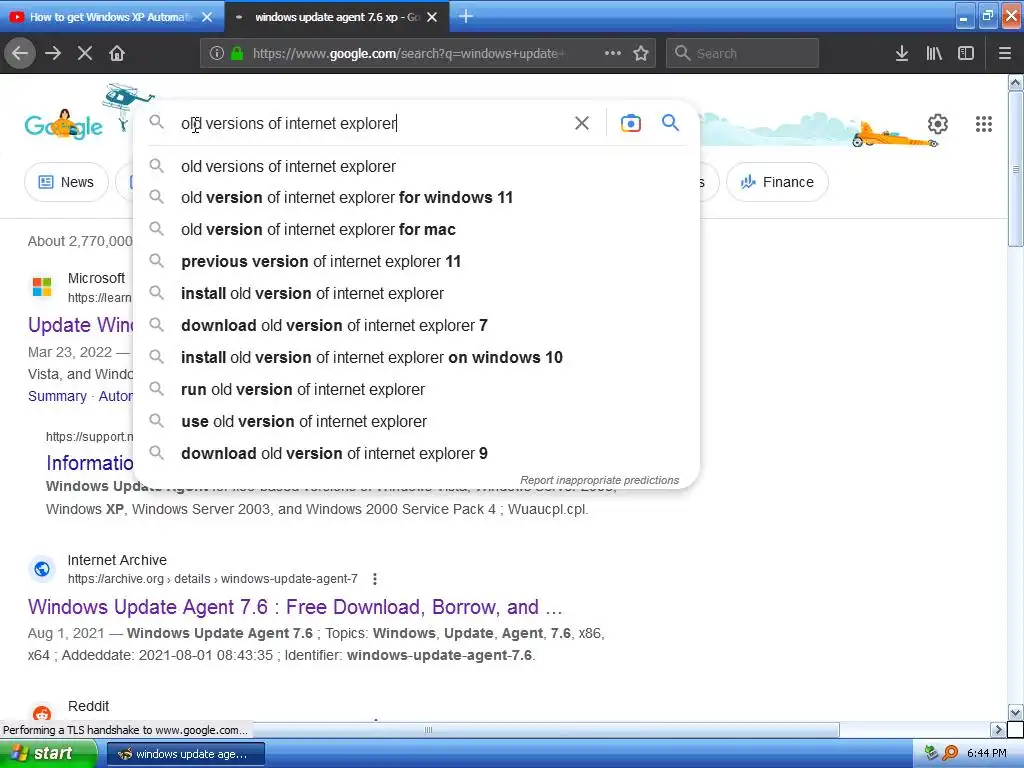Image resolution: width=1024 pixels, height=768 pixels.
Task: Filter results by Finance
Action: tap(777, 182)
